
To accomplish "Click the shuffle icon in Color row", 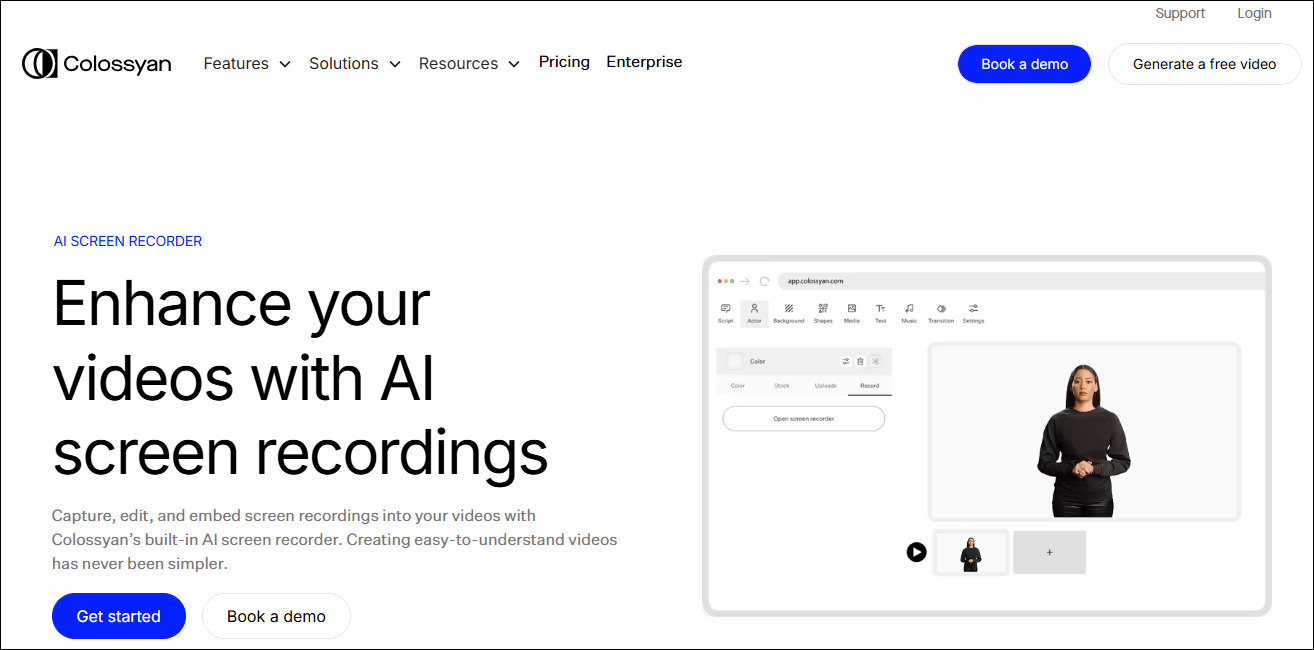I will (875, 361).
